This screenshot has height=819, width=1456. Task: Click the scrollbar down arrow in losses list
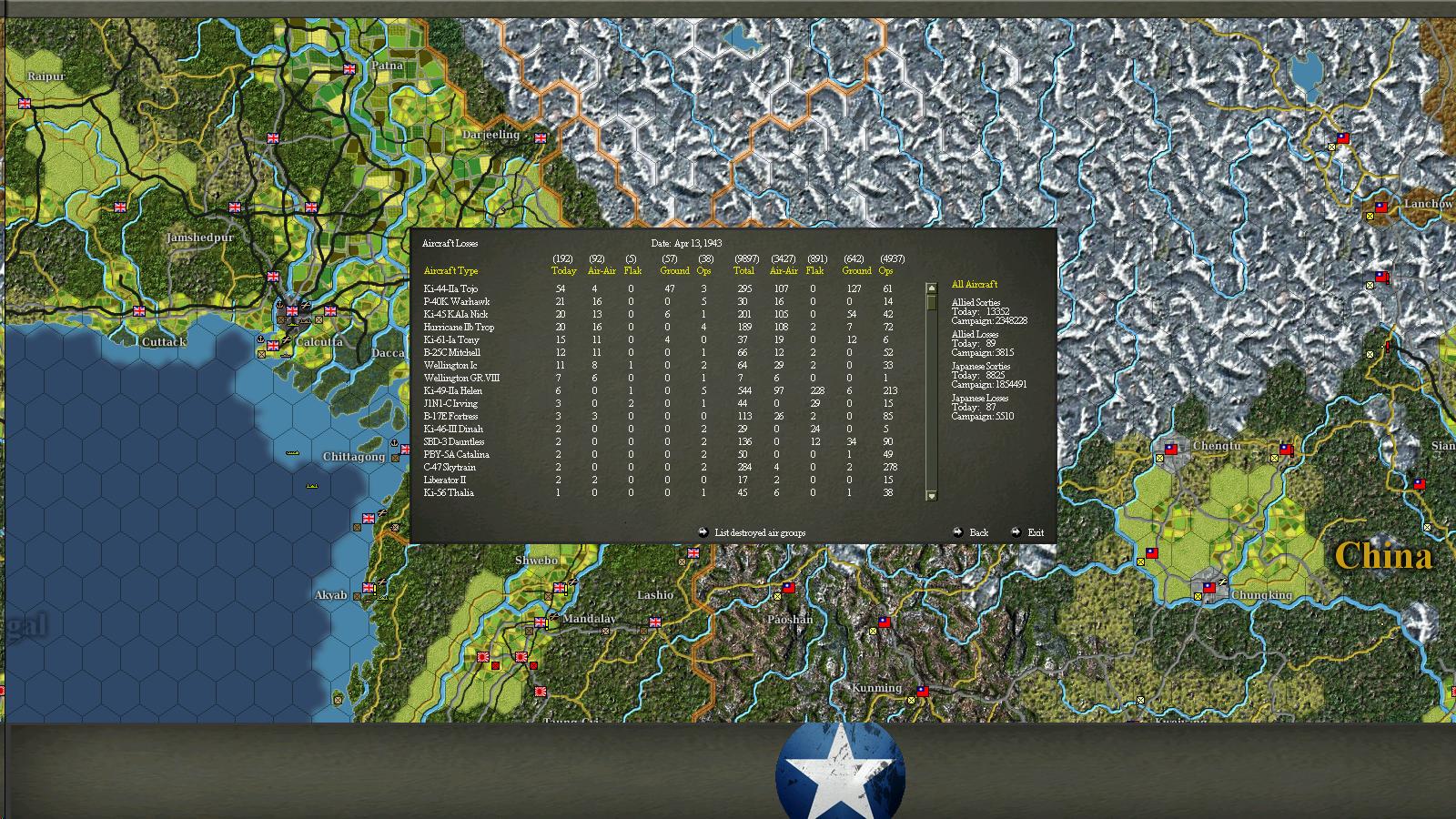click(x=931, y=495)
